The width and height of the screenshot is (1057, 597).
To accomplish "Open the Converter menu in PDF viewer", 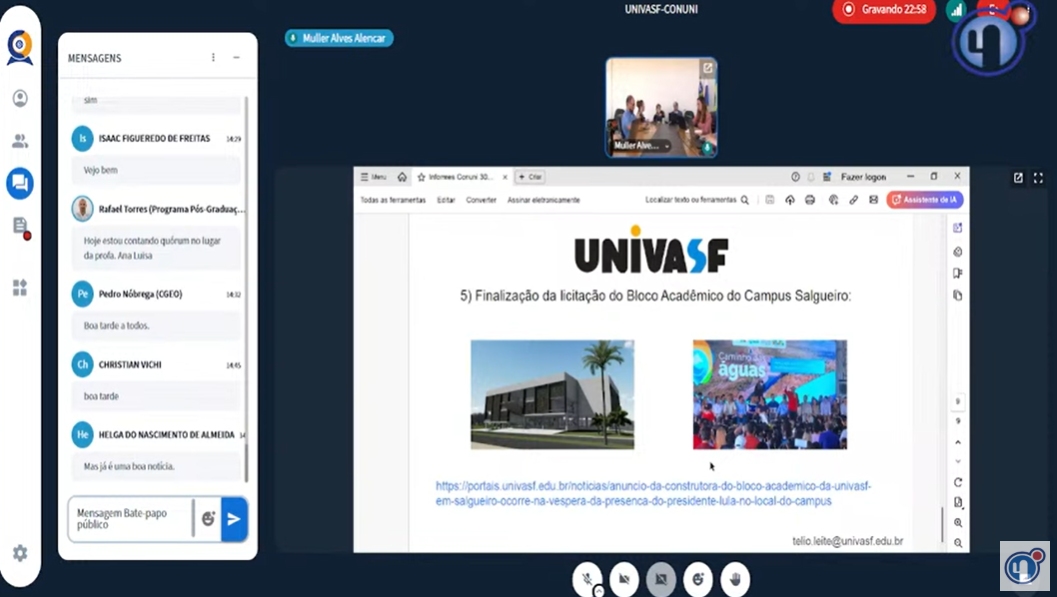I will click(481, 200).
